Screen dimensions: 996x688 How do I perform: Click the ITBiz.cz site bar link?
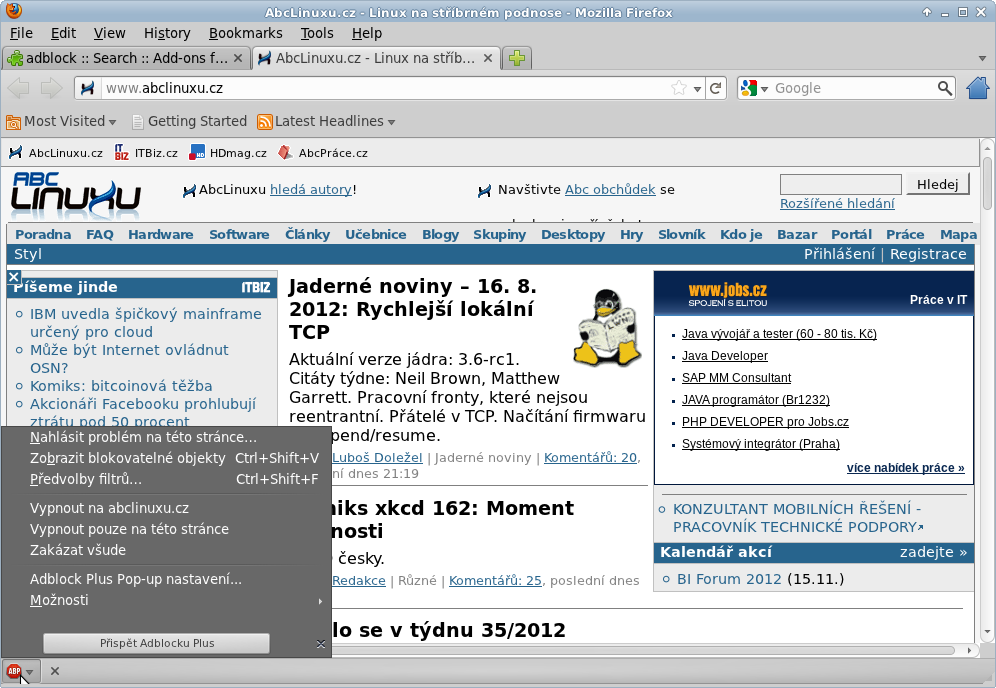(x=146, y=153)
